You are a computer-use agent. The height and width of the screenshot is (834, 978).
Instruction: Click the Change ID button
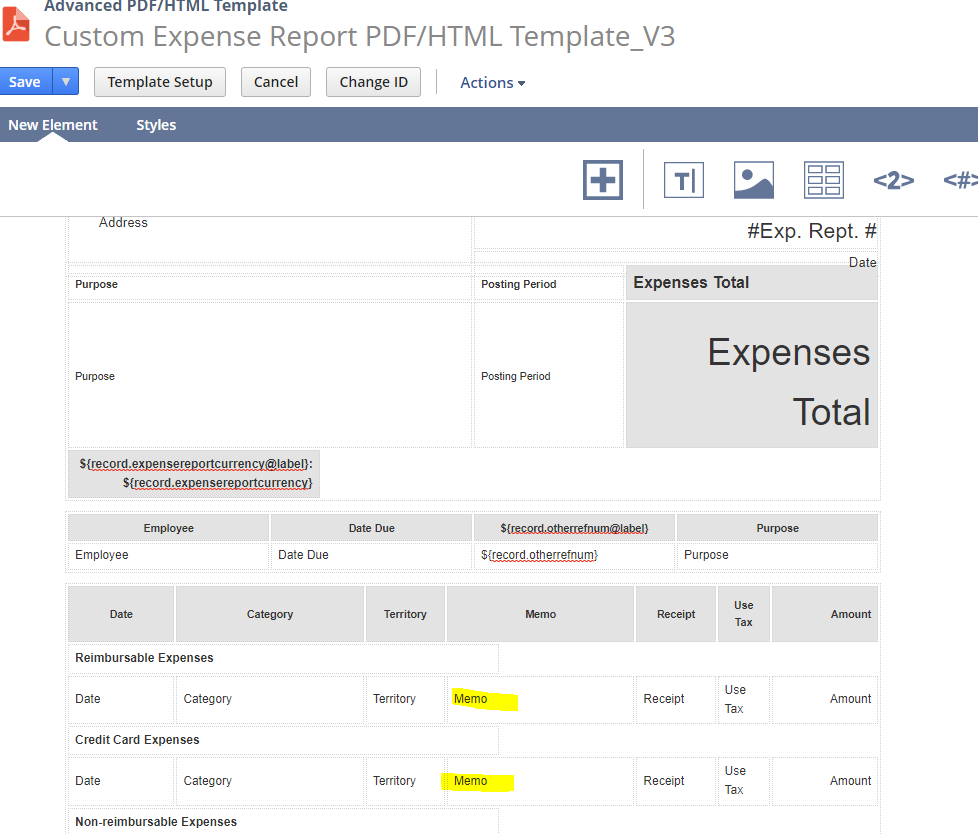[373, 81]
